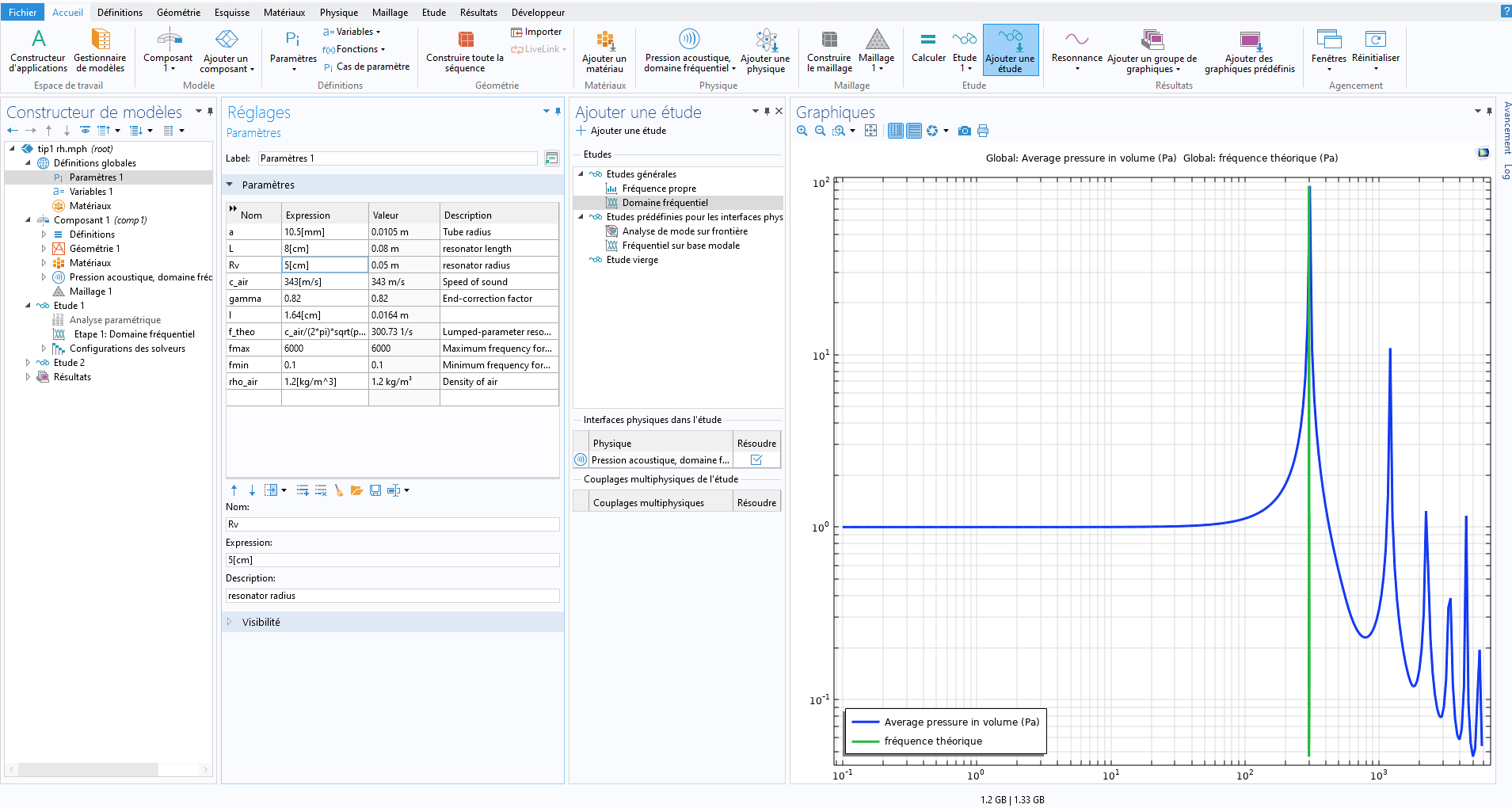Viewport: 1512px width, 808px height.
Task: Move parameter row down with down-arrow
Action: pos(252,490)
